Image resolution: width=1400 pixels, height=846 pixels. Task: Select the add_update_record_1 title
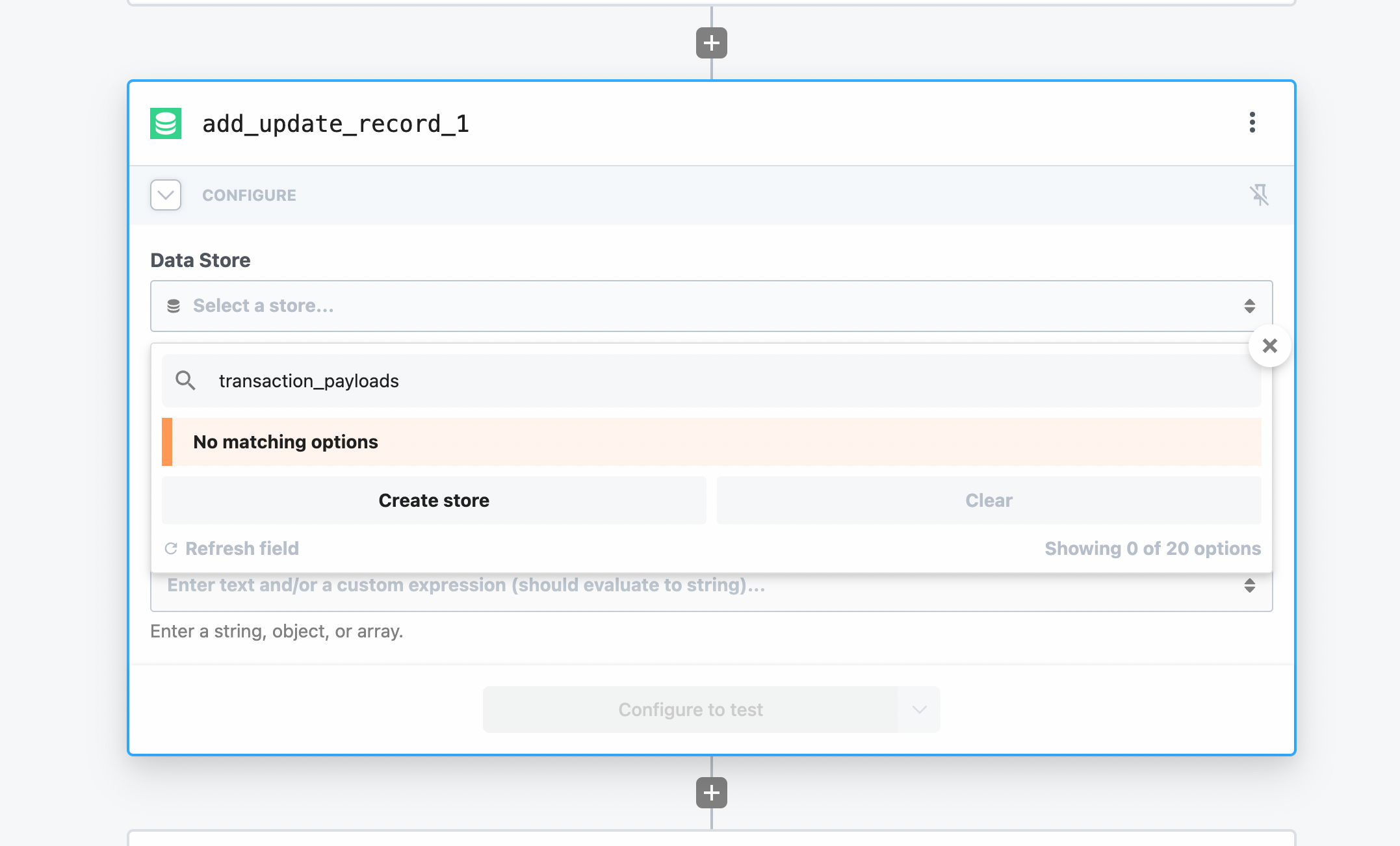coord(336,123)
